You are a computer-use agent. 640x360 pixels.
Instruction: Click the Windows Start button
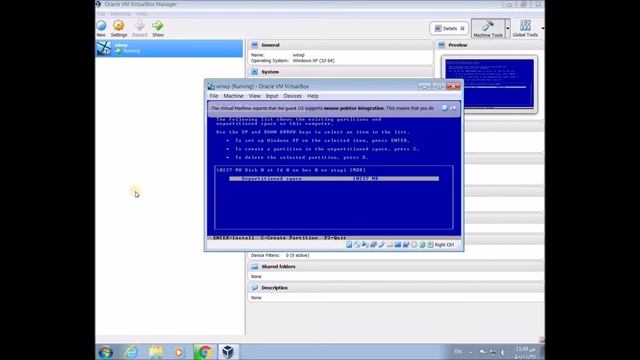pos(106,352)
